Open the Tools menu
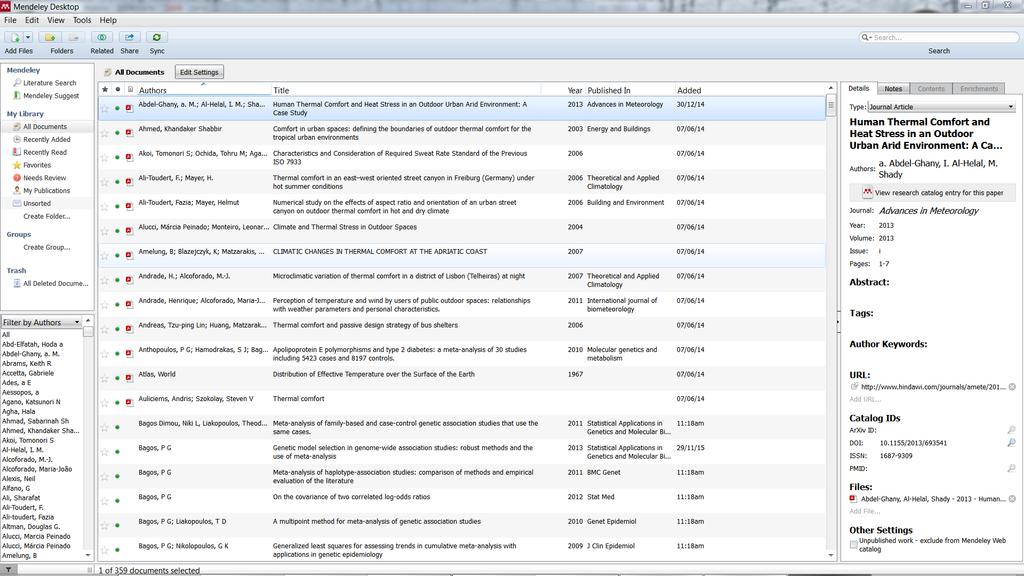Image resolution: width=1024 pixels, height=576 pixels. click(82, 20)
